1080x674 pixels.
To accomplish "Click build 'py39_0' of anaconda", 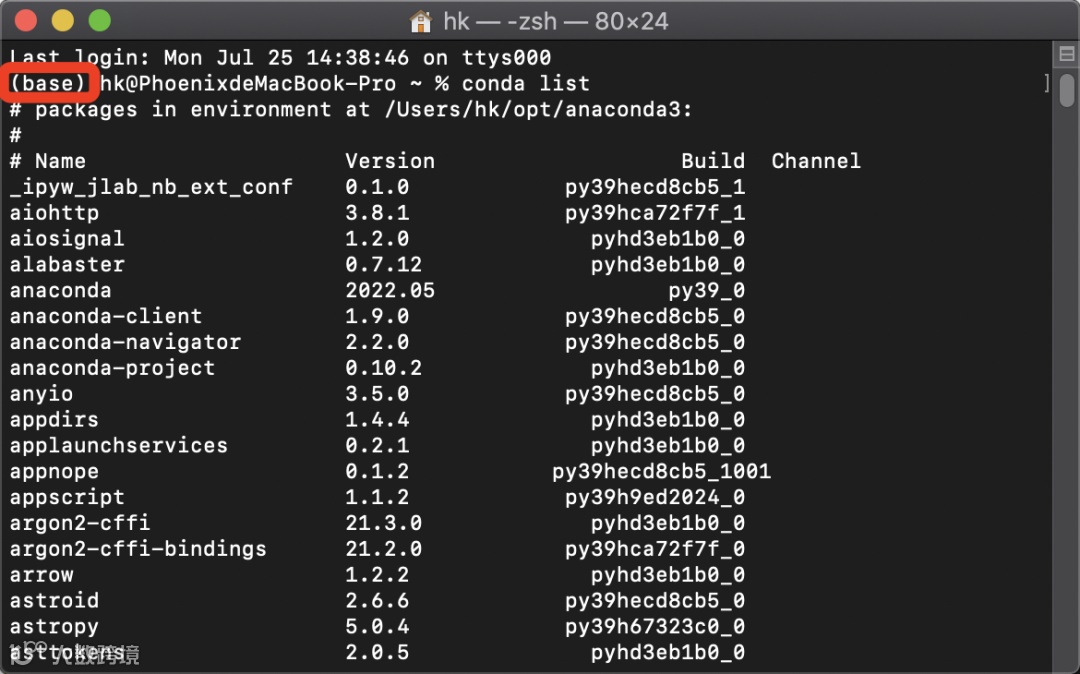I will [707, 291].
